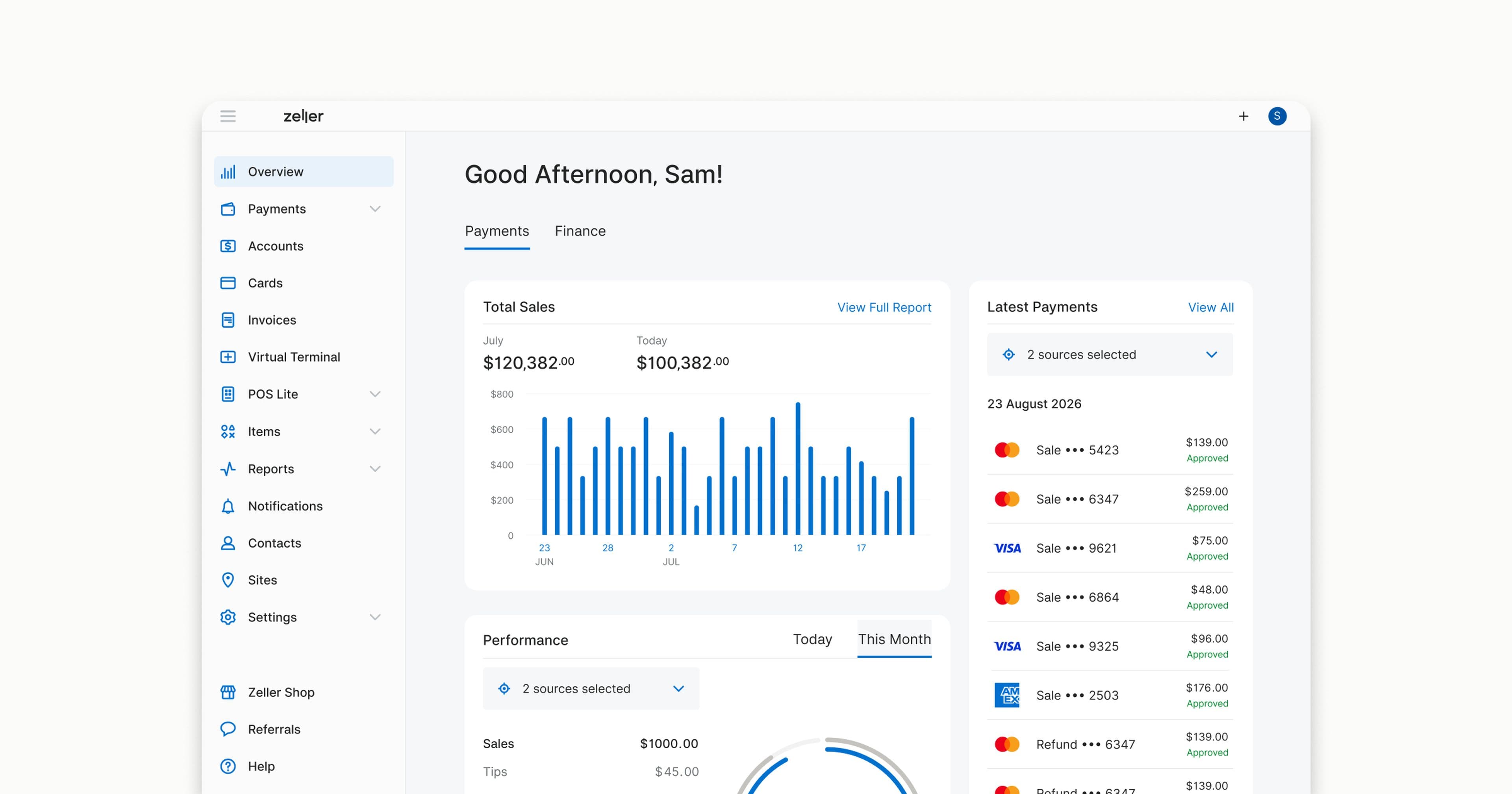Viewport: 1512px width, 794px height.
Task: Click the zeller logo
Action: (304, 116)
